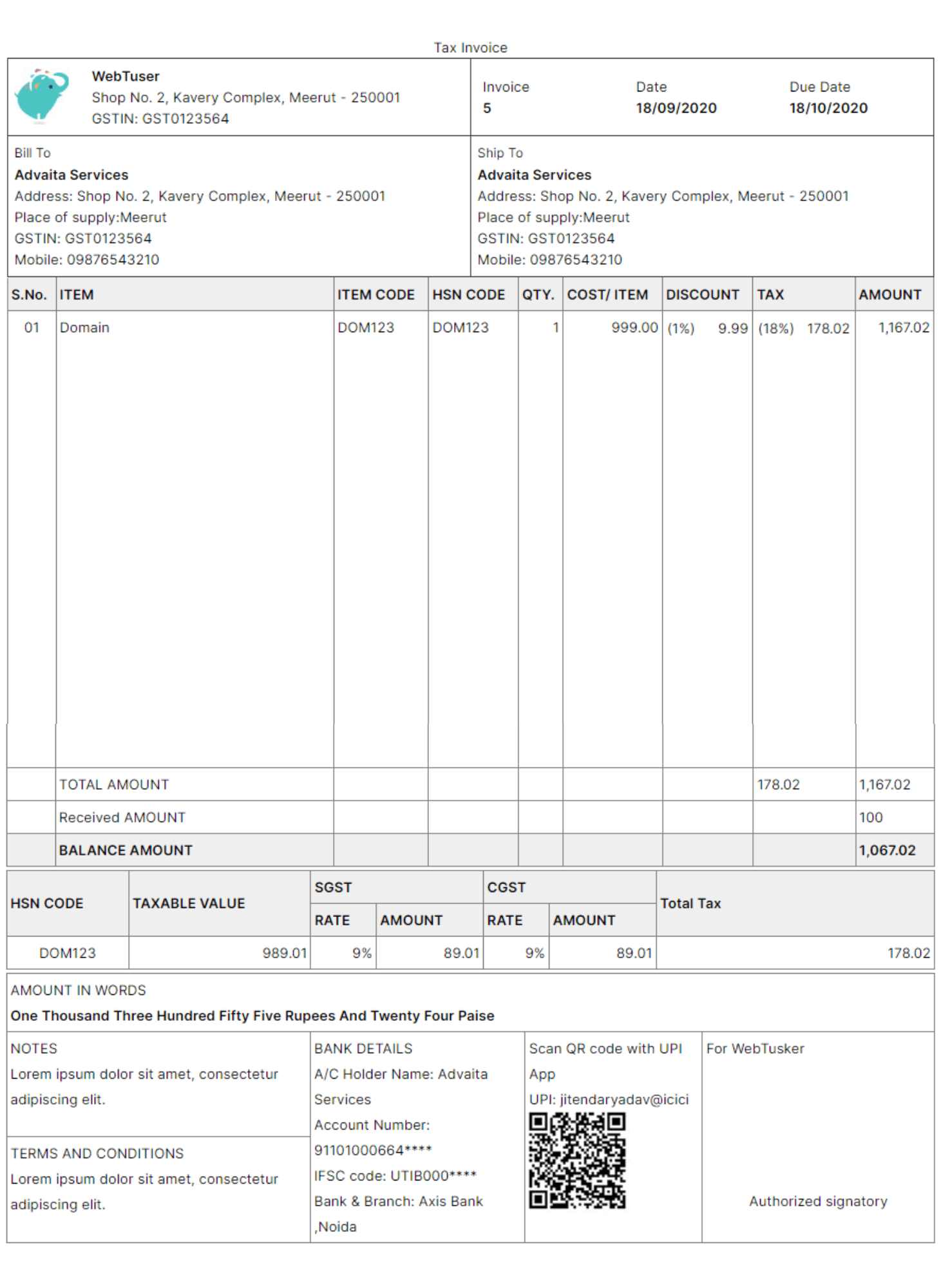This screenshot has width=950, height=1288.
Task: Click 'Advaita Services' under Bill To
Action: (x=71, y=175)
